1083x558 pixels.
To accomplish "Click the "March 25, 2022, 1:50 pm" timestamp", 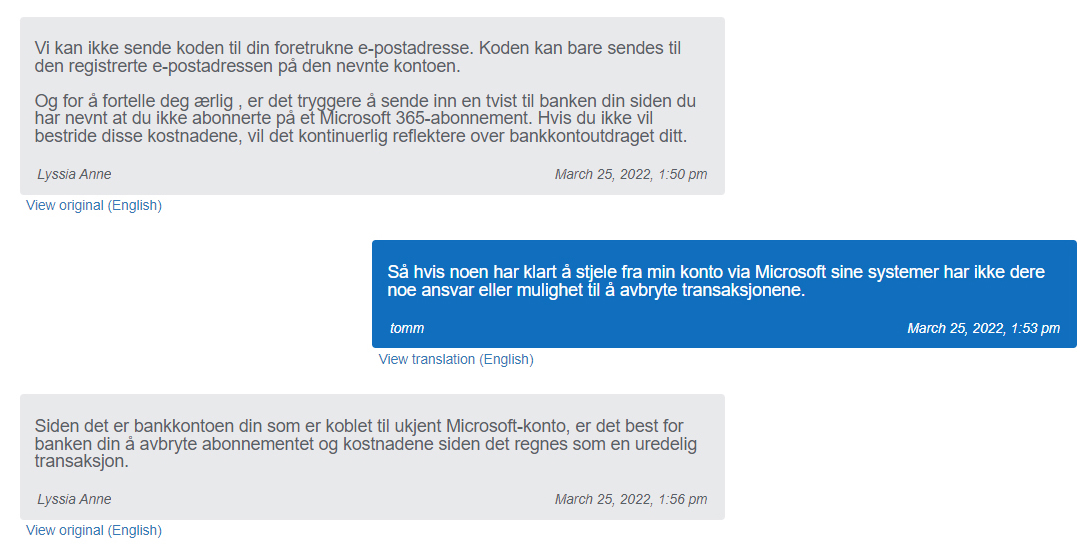I will pyautogui.click(x=631, y=174).
